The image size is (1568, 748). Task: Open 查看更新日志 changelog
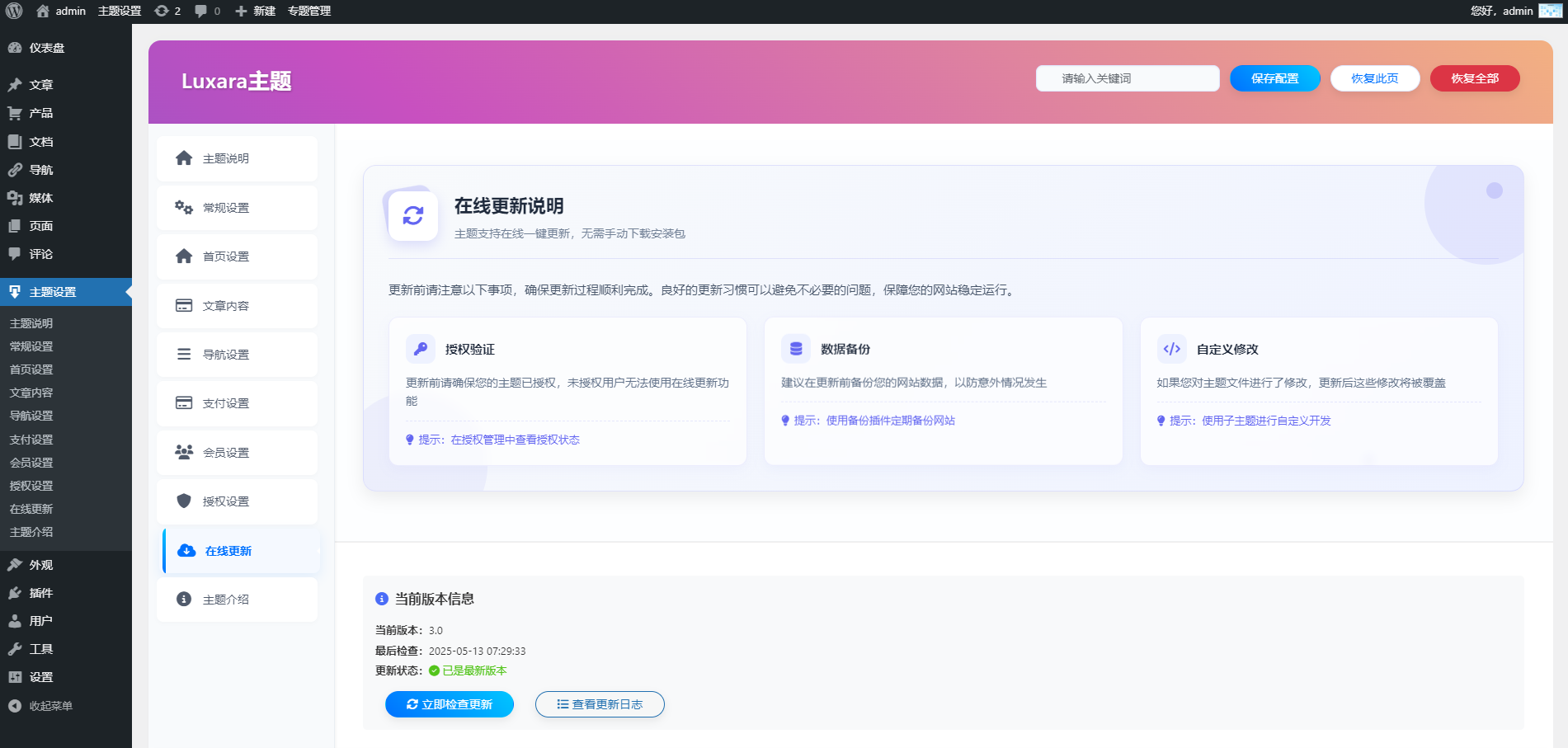tap(600, 704)
